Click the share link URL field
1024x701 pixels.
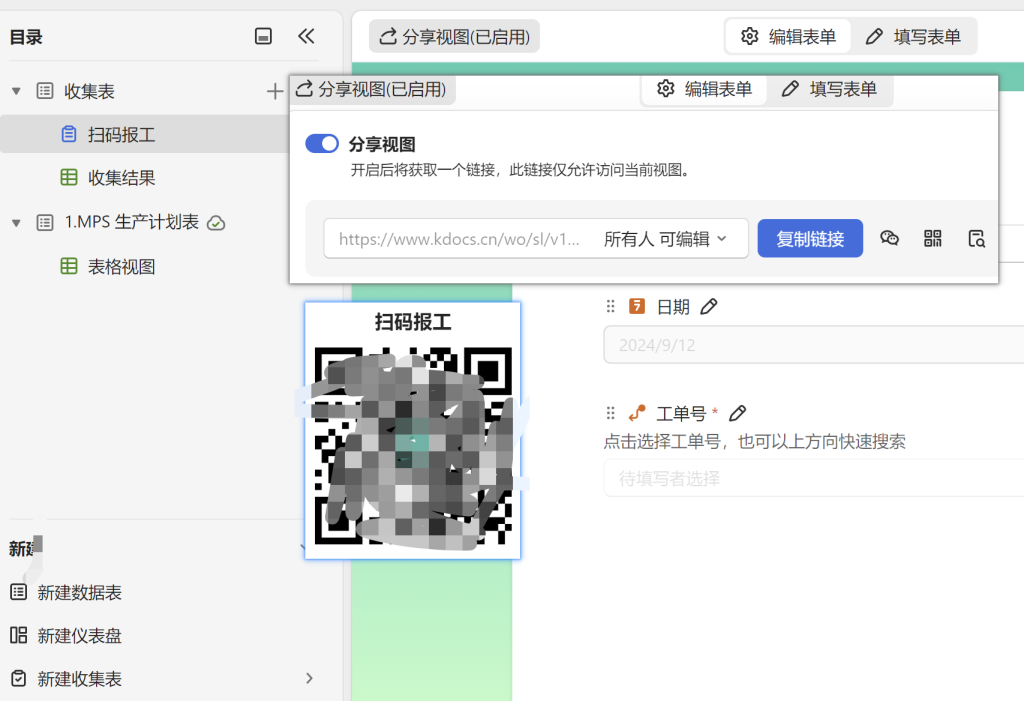[458, 239]
